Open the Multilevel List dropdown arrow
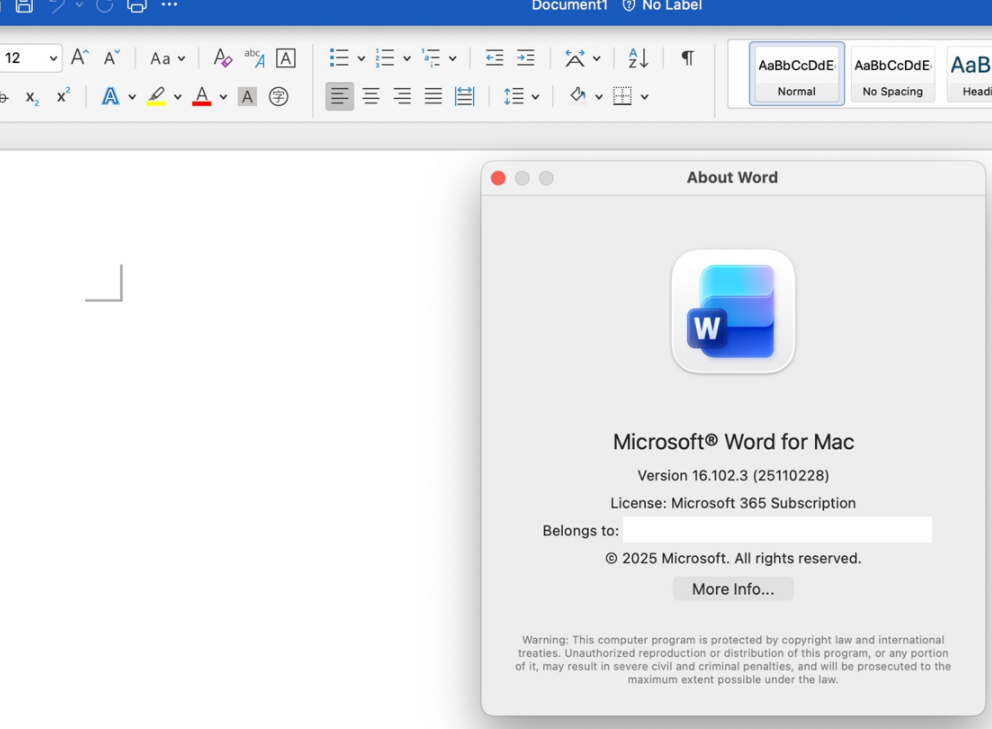This screenshot has width=992, height=729. 453,59
